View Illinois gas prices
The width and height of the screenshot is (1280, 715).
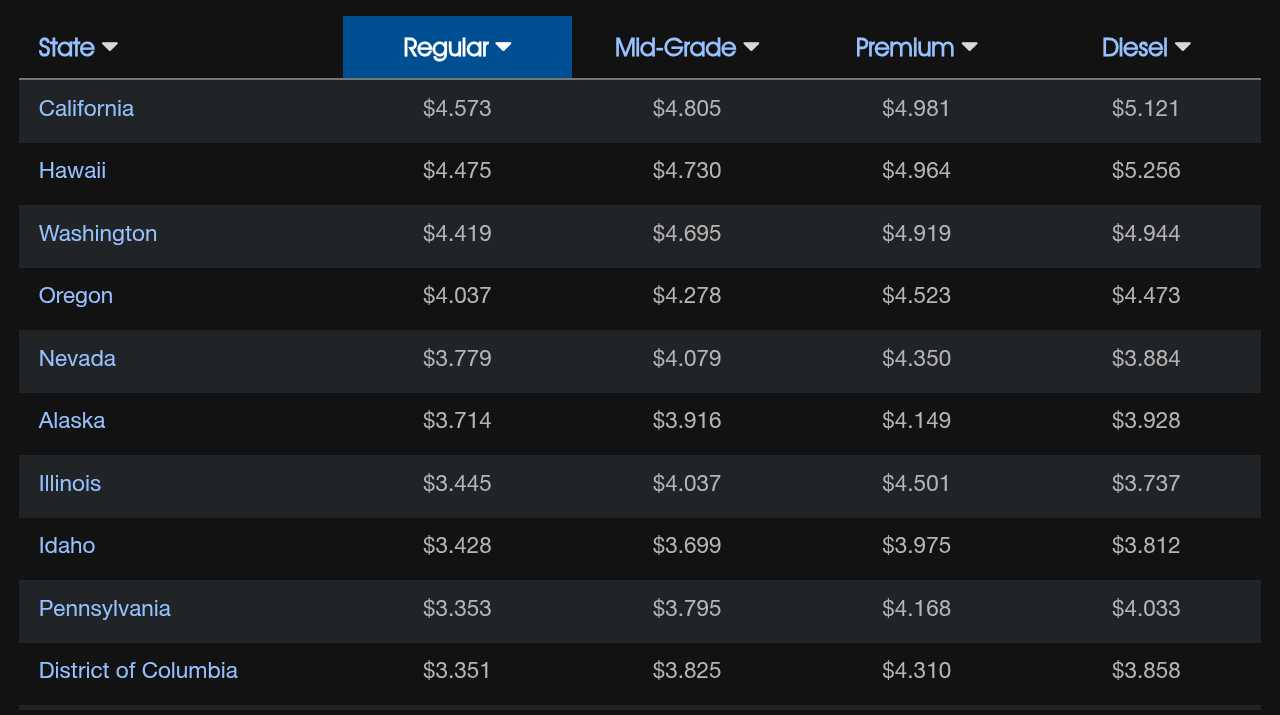tap(70, 483)
